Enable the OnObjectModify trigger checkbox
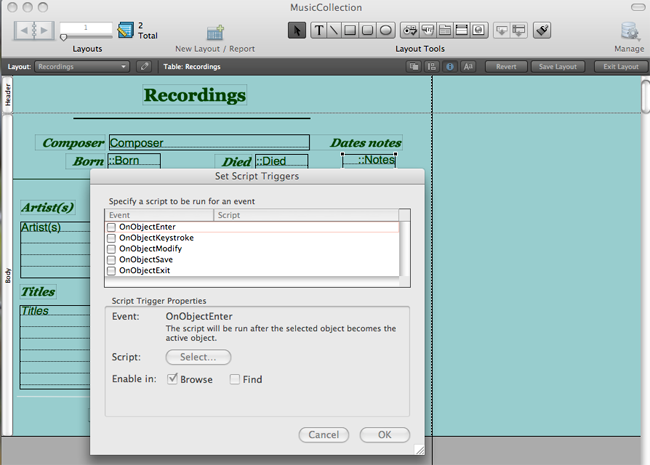The image size is (650, 465). 111,249
